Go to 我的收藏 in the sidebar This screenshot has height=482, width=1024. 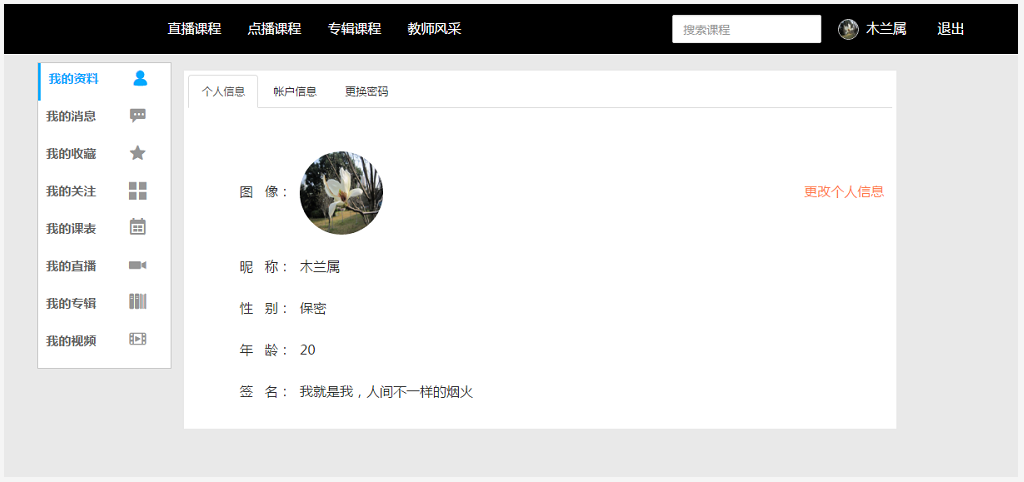(71, 154)
